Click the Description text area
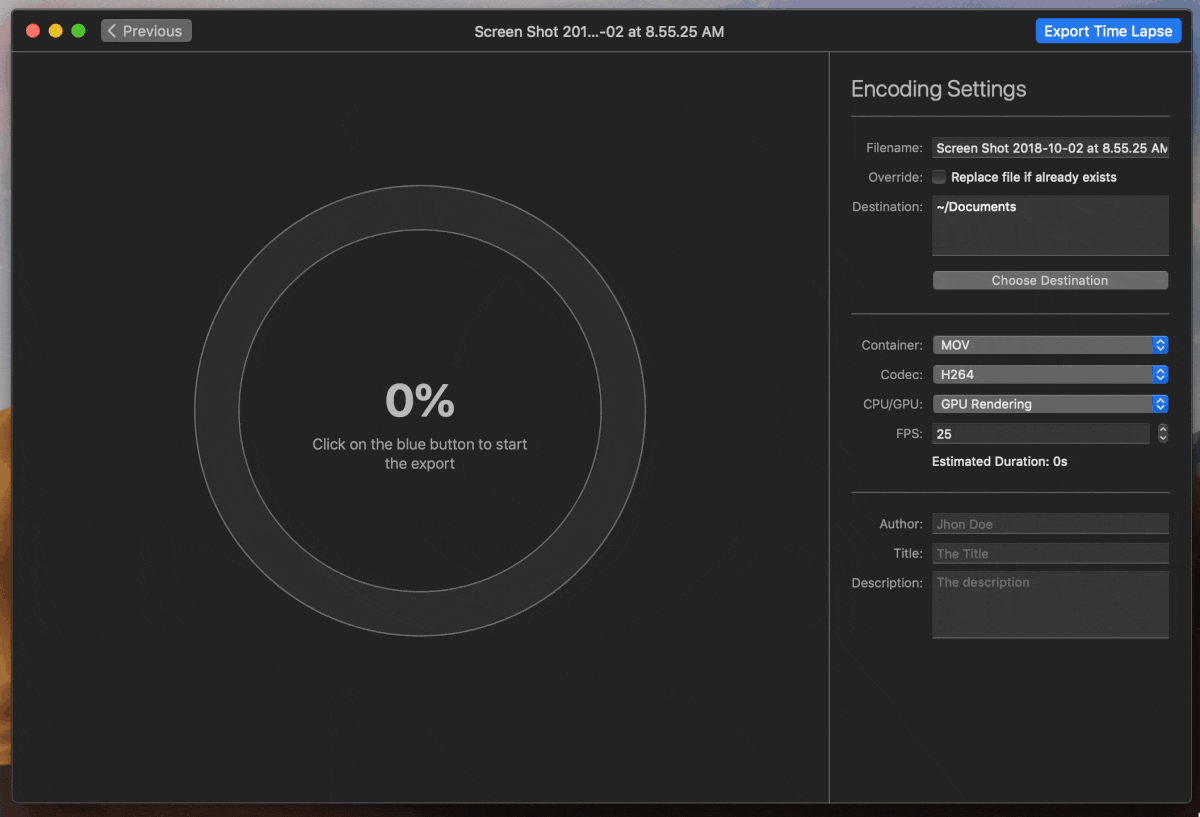This screenshot has height=817, width=1200. pos(1050,605)
